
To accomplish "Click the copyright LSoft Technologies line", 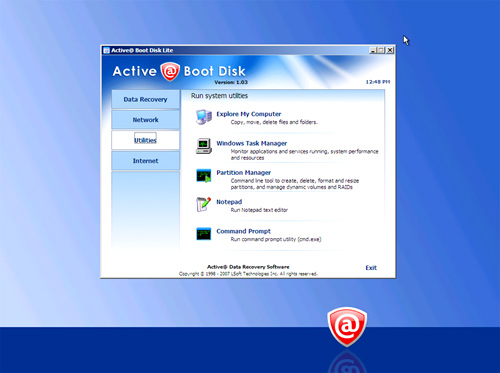I will [248, 274].
